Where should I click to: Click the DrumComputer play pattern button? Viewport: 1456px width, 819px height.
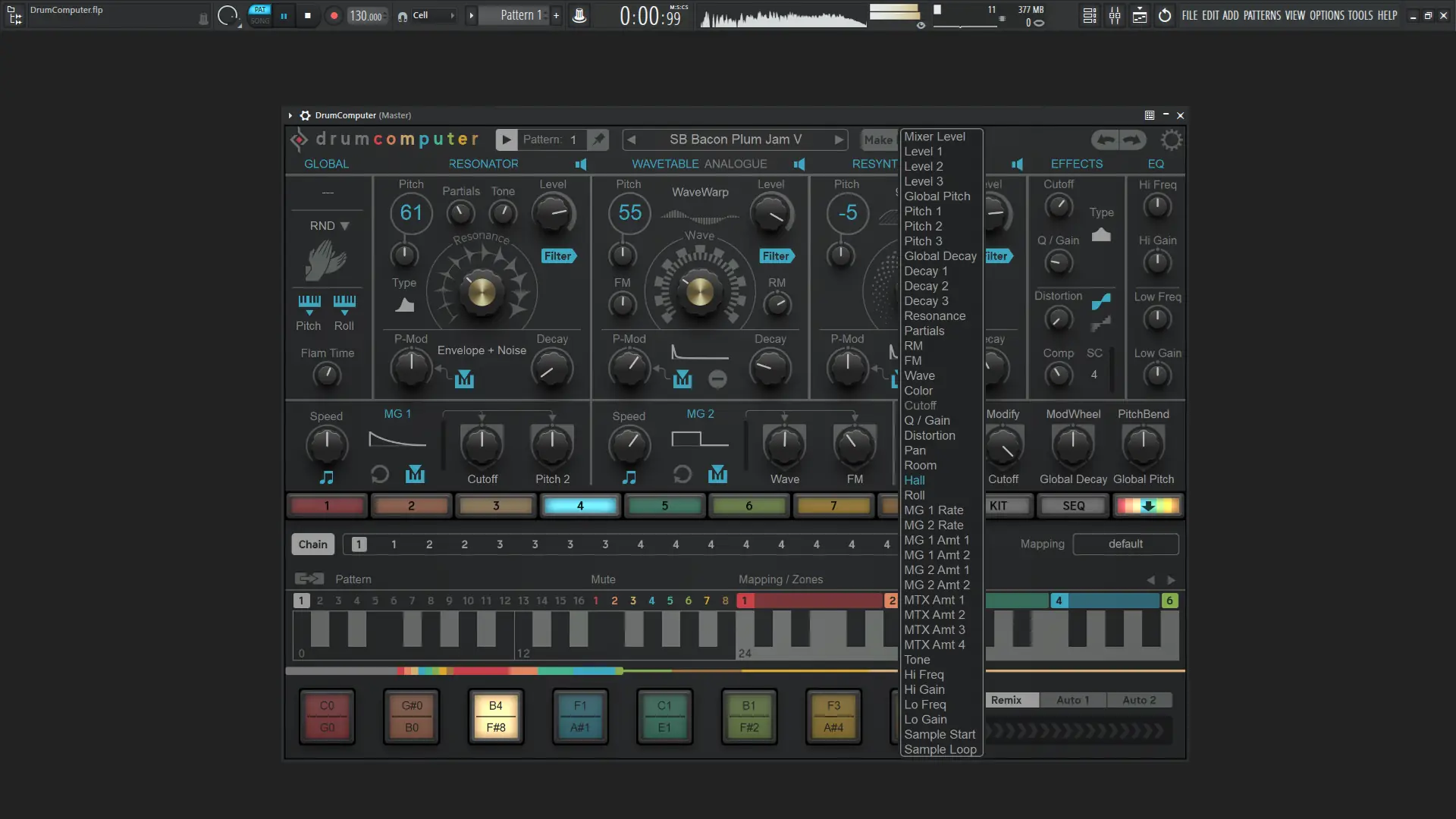pyautogui.click(x=506, y=140)
